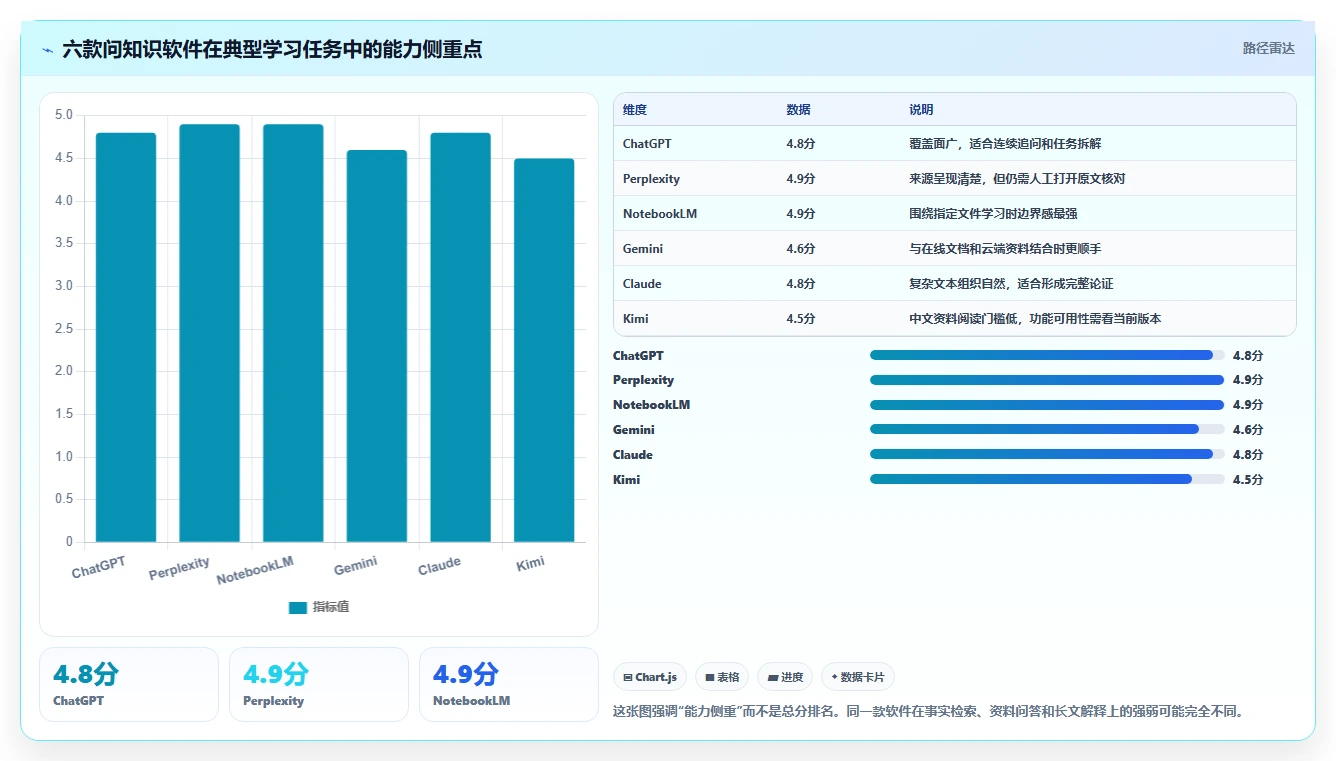The image size is (1336, 761).
Task: Click the chart title 六款问知识软件
Action: (x=272, y=49)
